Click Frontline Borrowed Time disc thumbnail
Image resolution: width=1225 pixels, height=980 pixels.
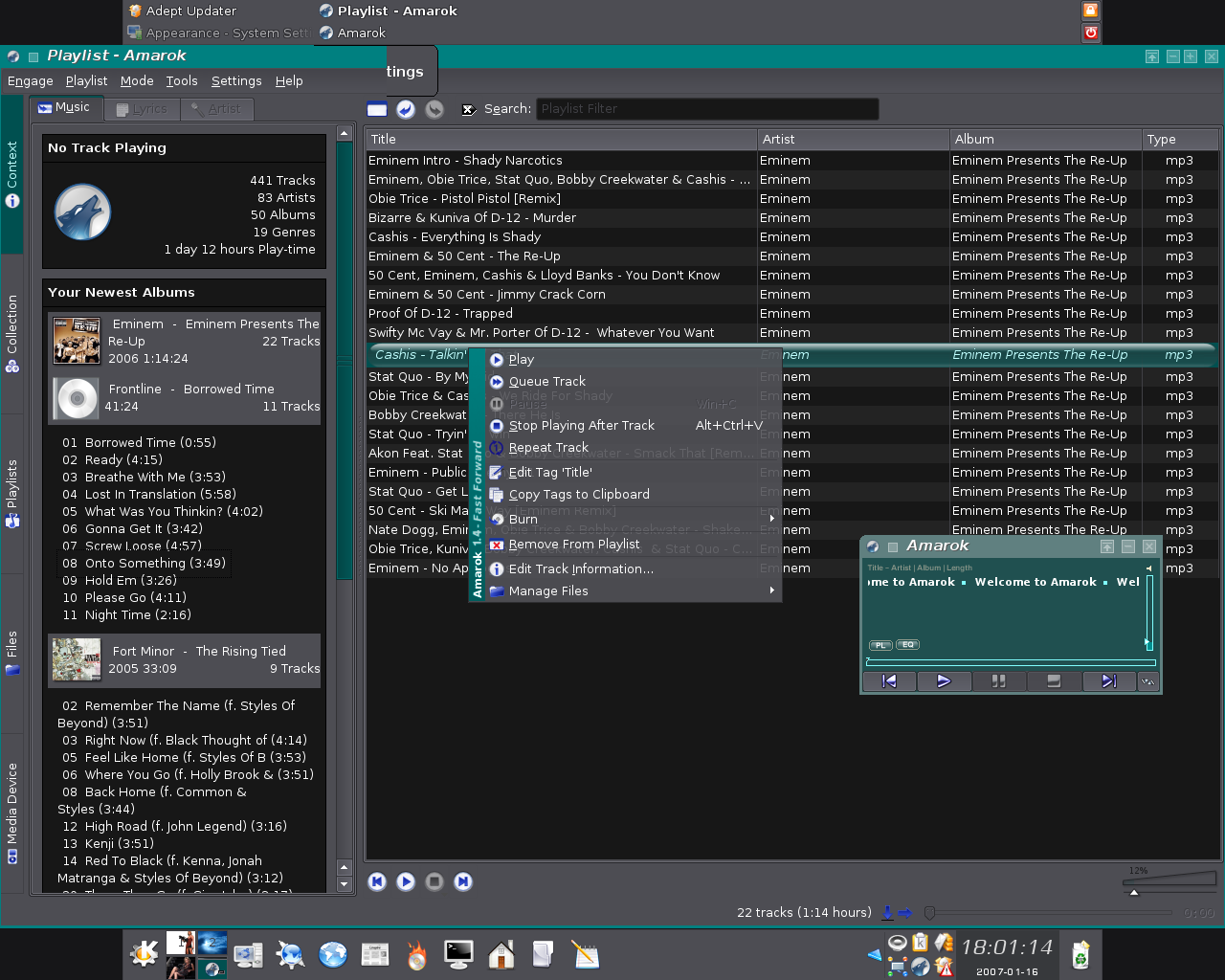(77, 398)
